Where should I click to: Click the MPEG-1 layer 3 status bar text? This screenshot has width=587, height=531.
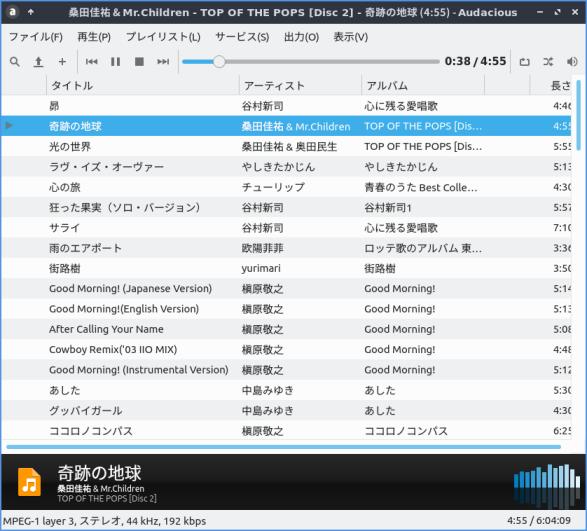(x=104, y=521)
